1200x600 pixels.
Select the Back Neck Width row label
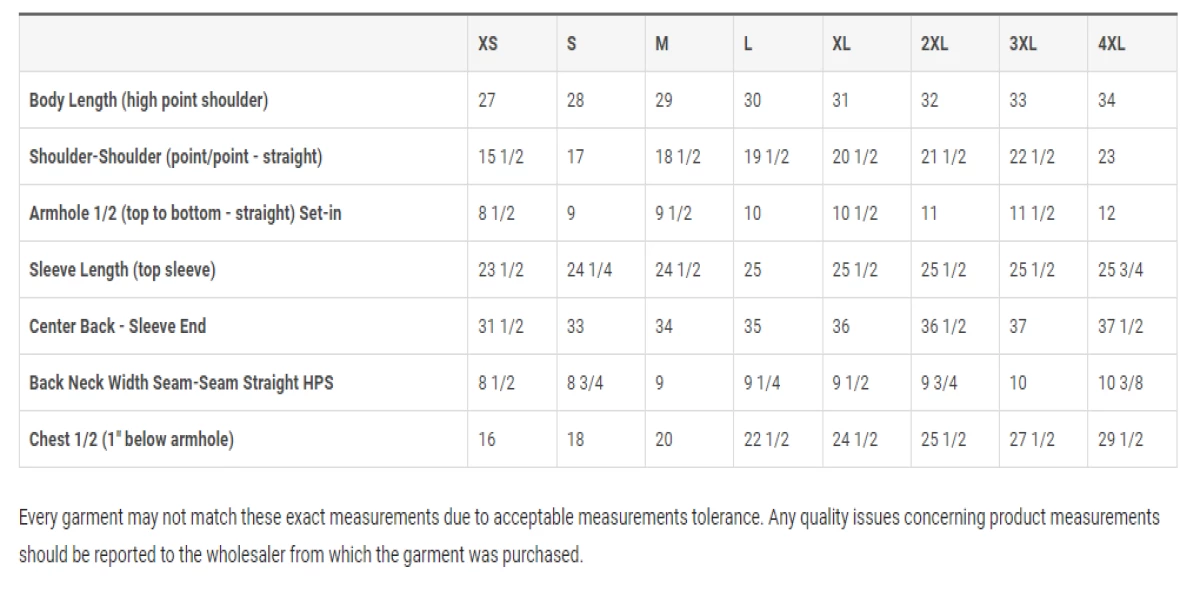[181, 383]
